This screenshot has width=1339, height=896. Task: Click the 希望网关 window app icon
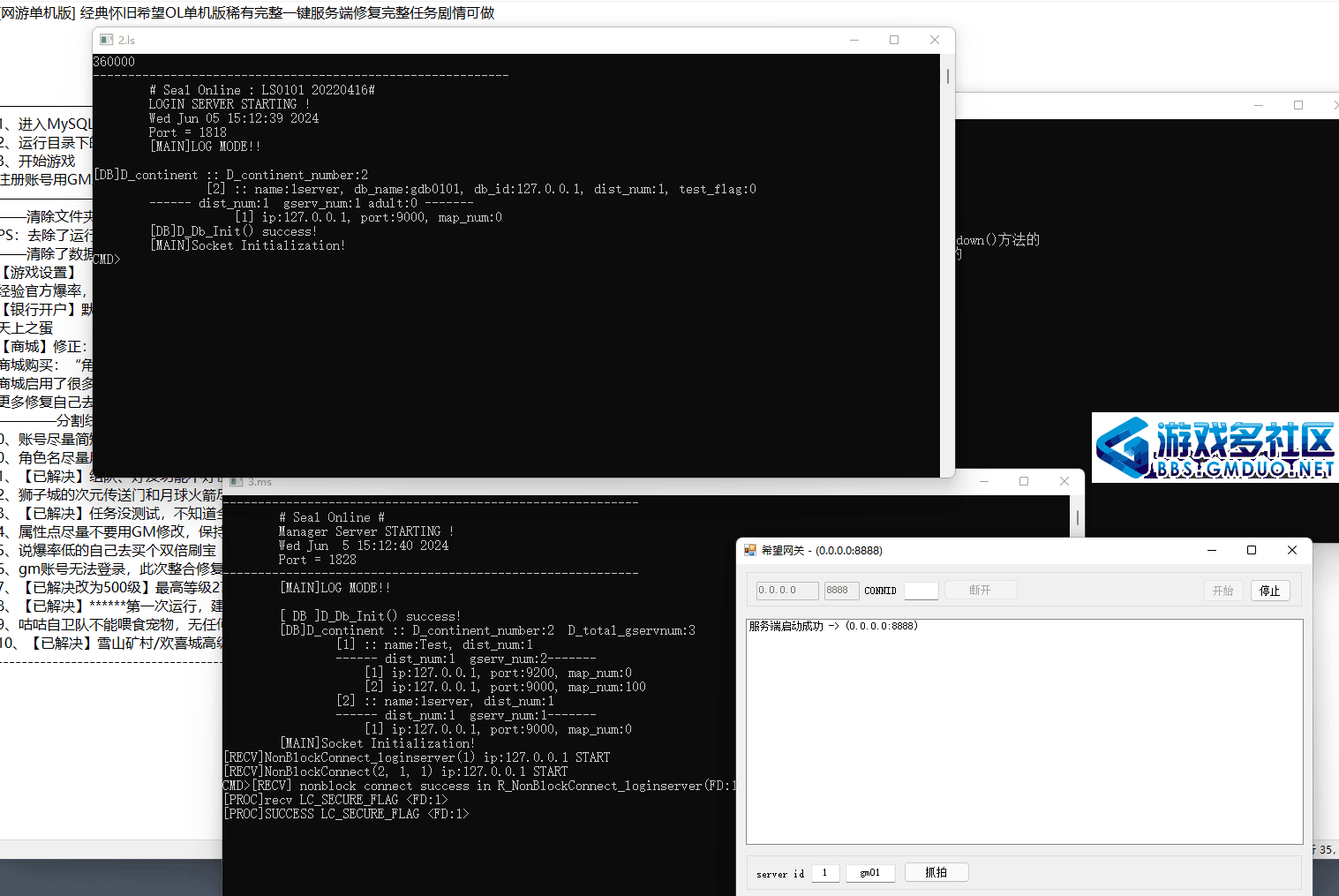[750, 550]
